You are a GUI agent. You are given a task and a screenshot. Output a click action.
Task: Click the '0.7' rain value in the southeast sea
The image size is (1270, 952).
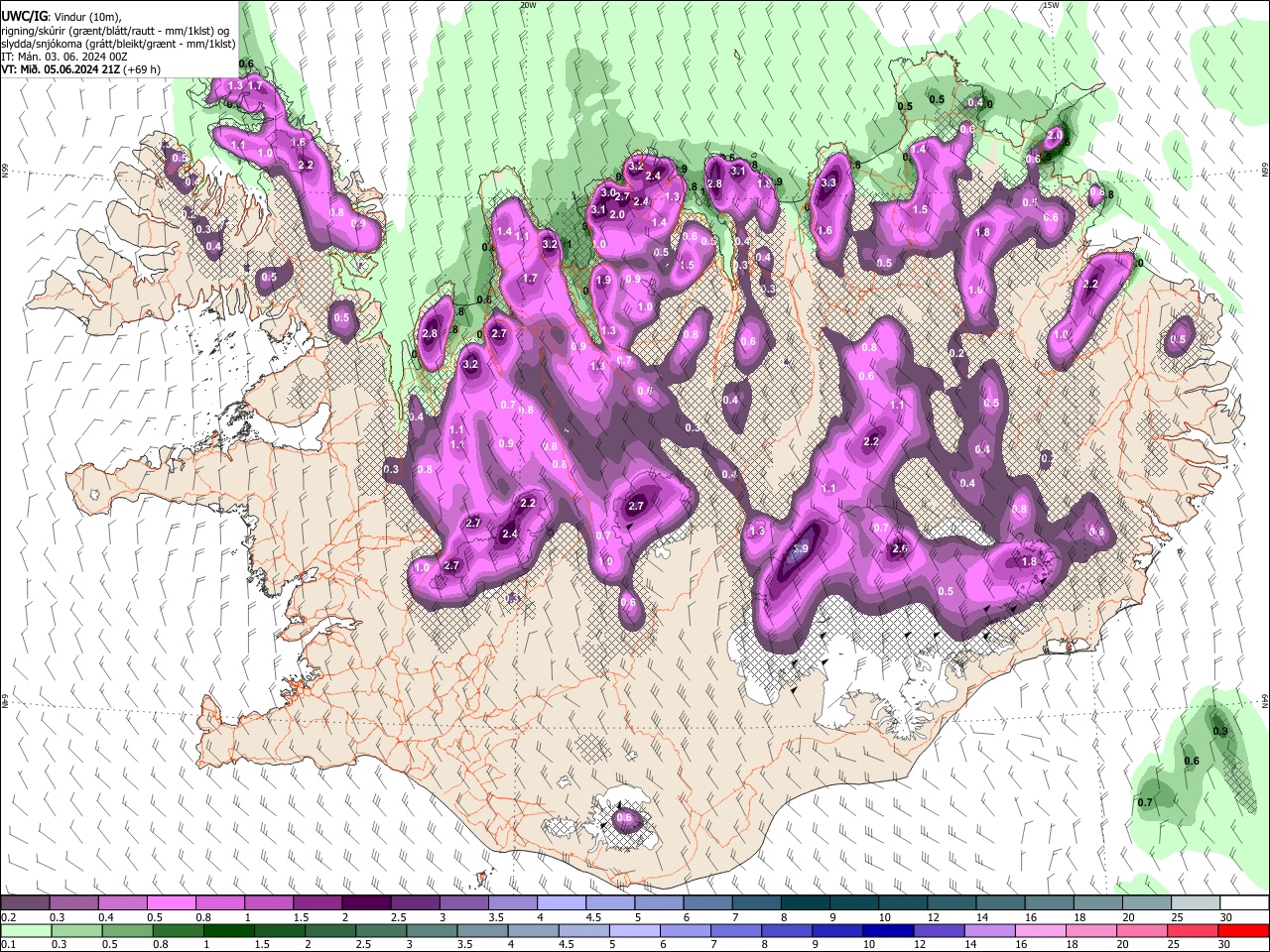(x=1145, y=802)
